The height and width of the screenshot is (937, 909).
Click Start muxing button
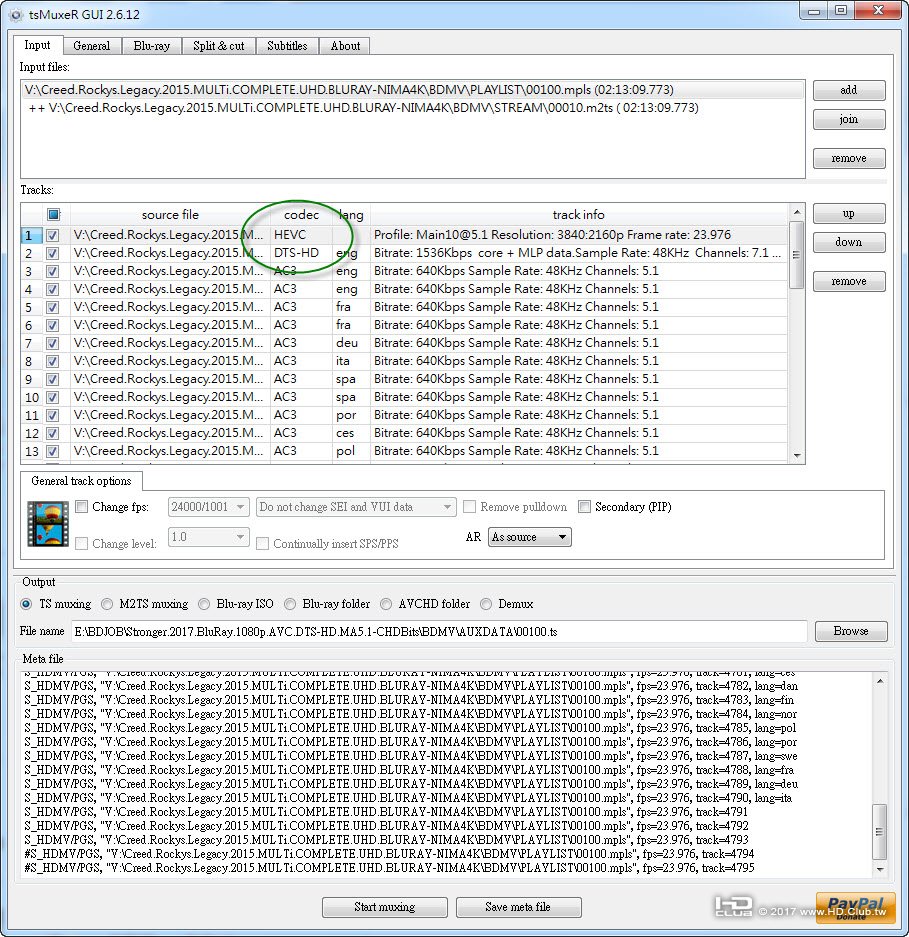pos(385,907)
